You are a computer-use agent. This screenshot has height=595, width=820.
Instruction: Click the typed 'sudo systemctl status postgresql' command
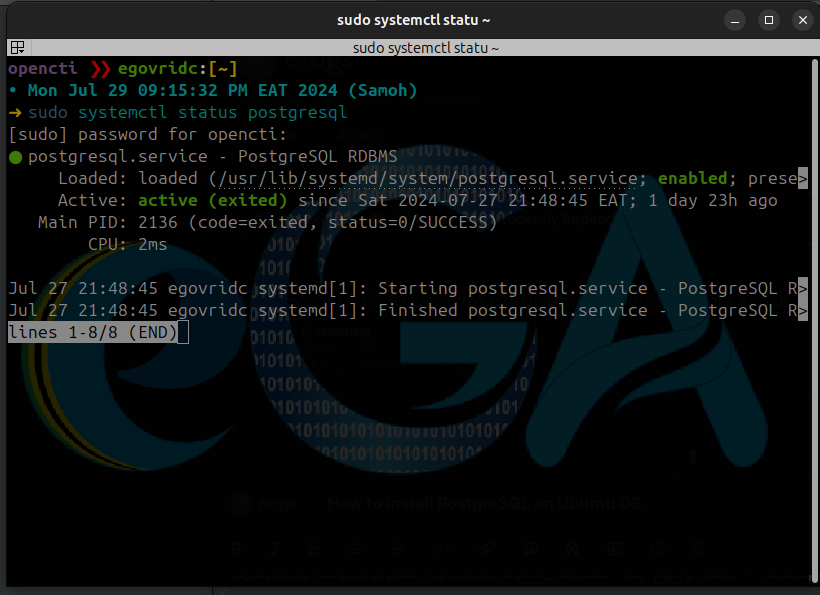coord(187,113)
